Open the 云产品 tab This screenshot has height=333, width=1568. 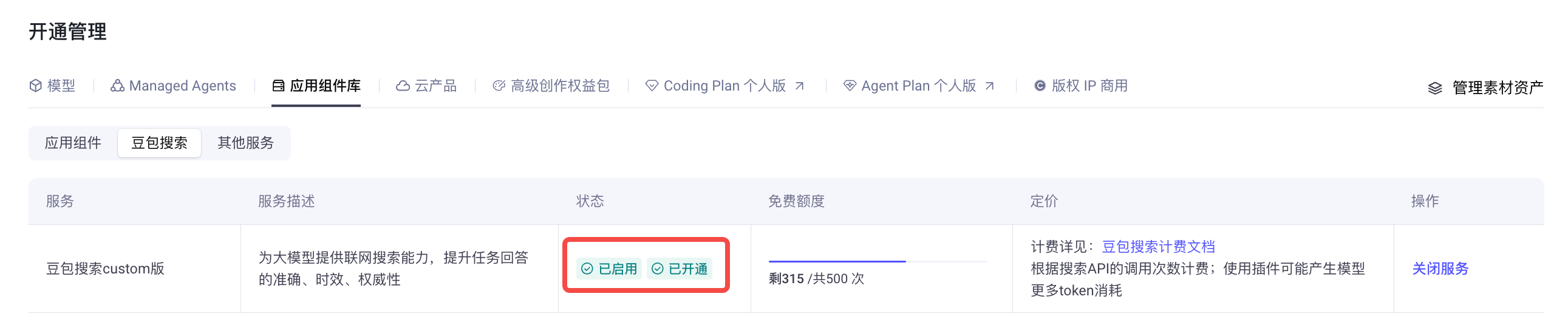click(426, 86)
